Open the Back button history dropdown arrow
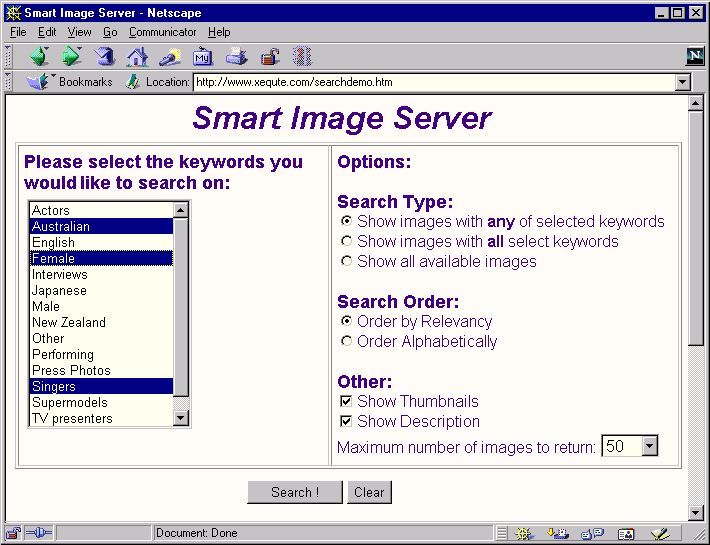 pos(47,48)
